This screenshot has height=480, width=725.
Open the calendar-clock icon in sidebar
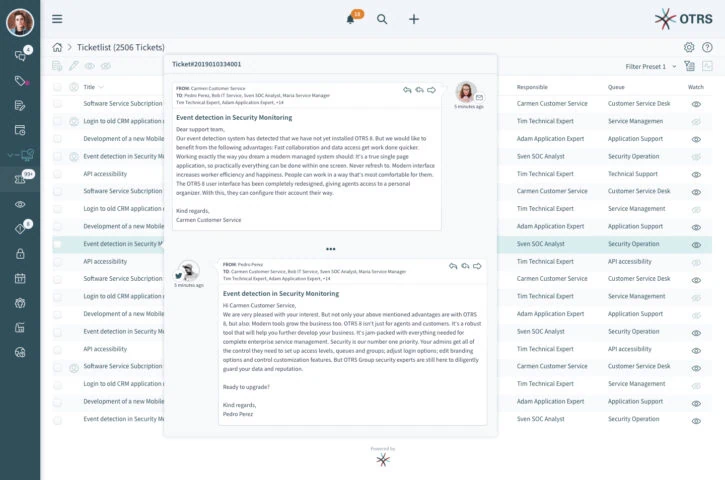pyautogui.click(x=20, y=130)
